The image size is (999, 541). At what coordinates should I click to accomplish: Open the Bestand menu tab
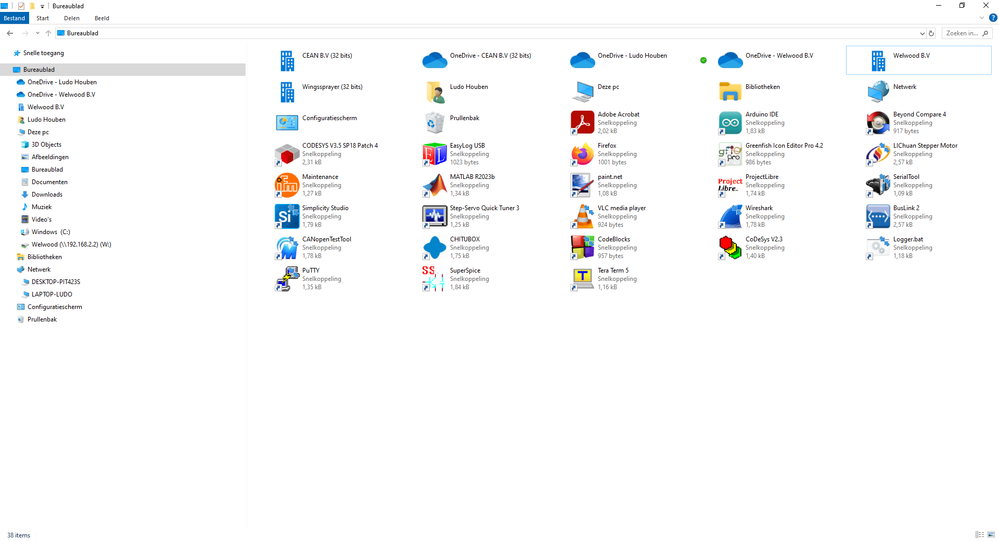[x=14, y=18]
